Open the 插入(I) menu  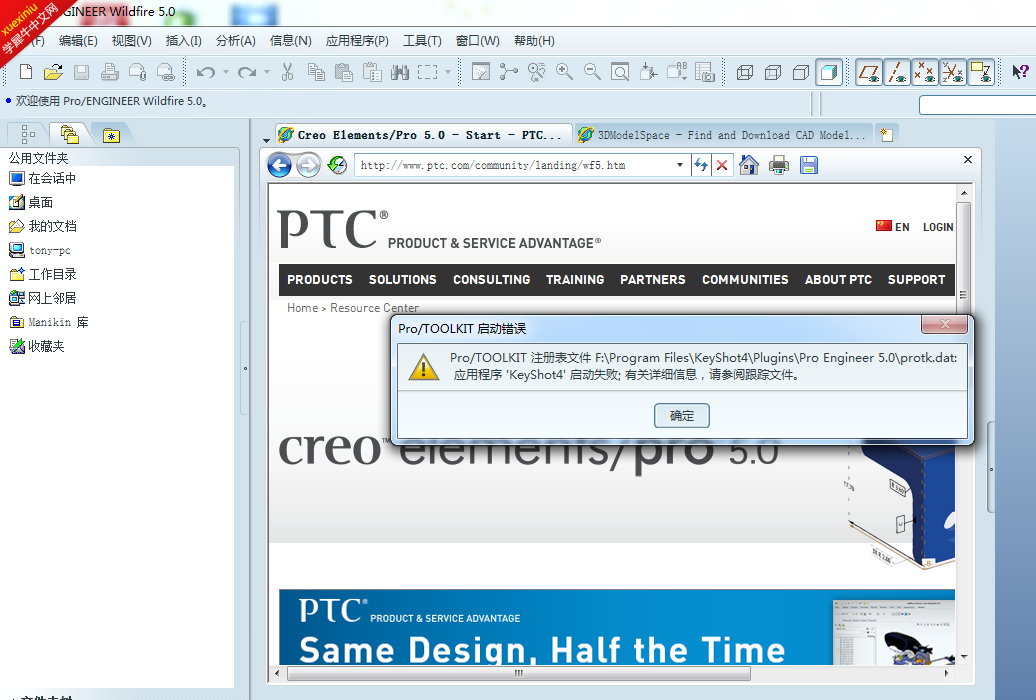pos(184,41)
